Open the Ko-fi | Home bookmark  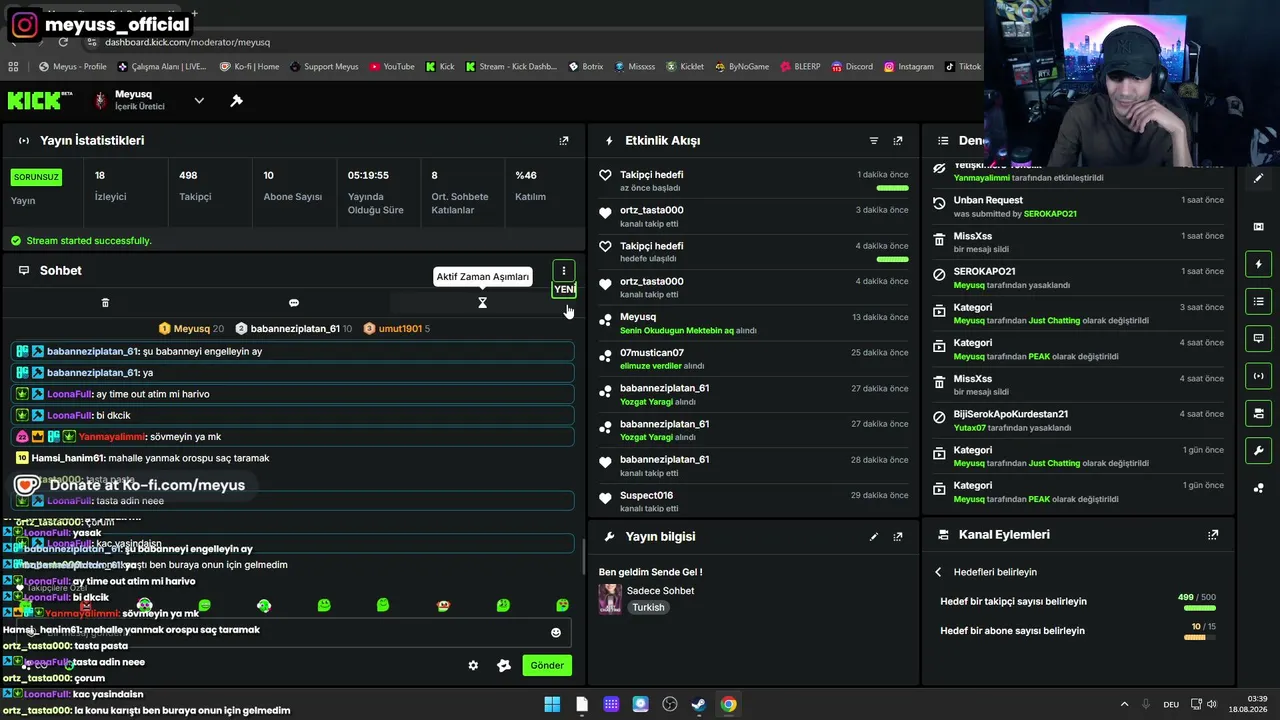[x=250, y=67]
